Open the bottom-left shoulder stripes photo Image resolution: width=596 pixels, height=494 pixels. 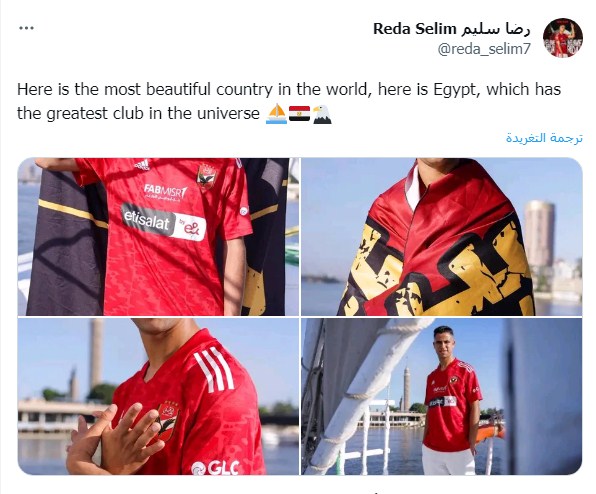click(x=159, y=396)
